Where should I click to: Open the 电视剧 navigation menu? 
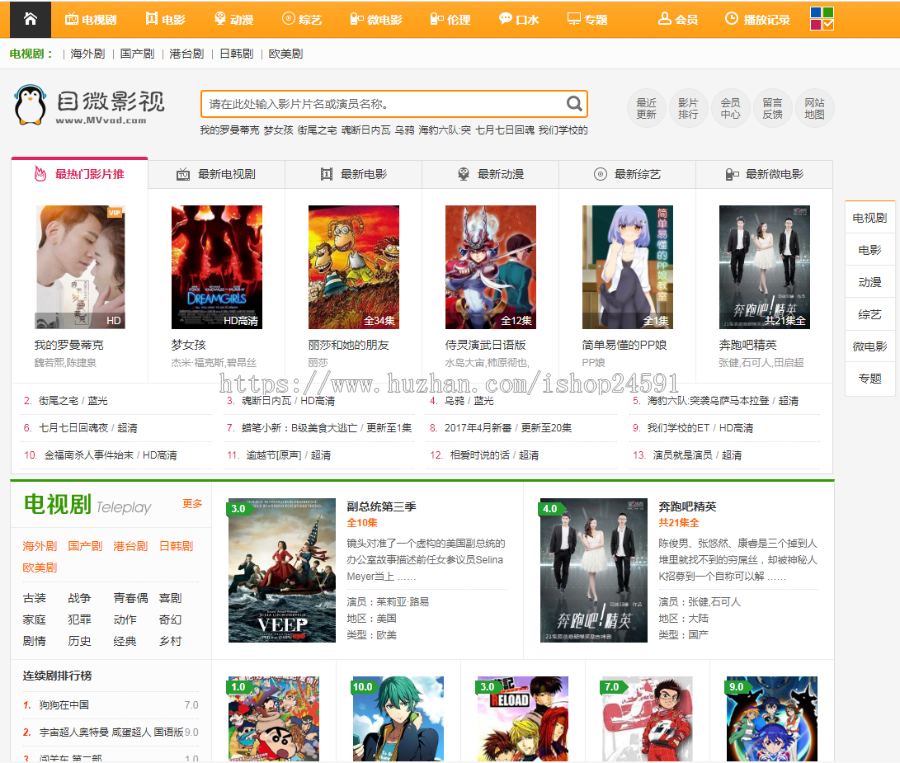click(x=90, y=19)
